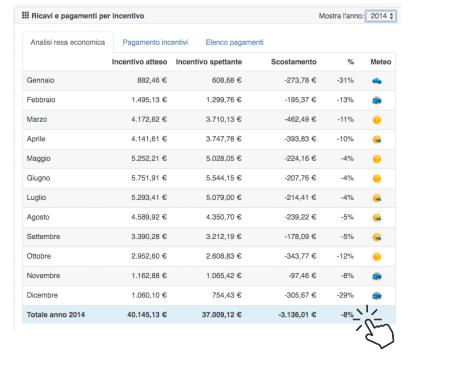Click the -97,46 € value for Novembre
The image size is (453, 373).
pyautogui.click(x=302, y=275)
